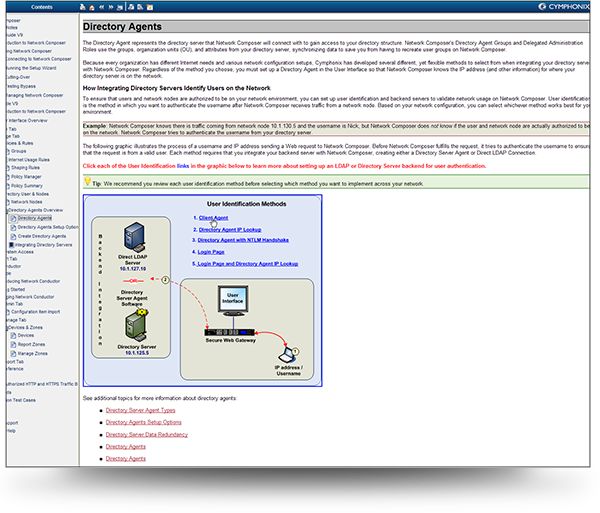The width and height of the screenshot is (600, 513).
Task: Click the page icon beside Manage Zones
Action: coord(13,354)
